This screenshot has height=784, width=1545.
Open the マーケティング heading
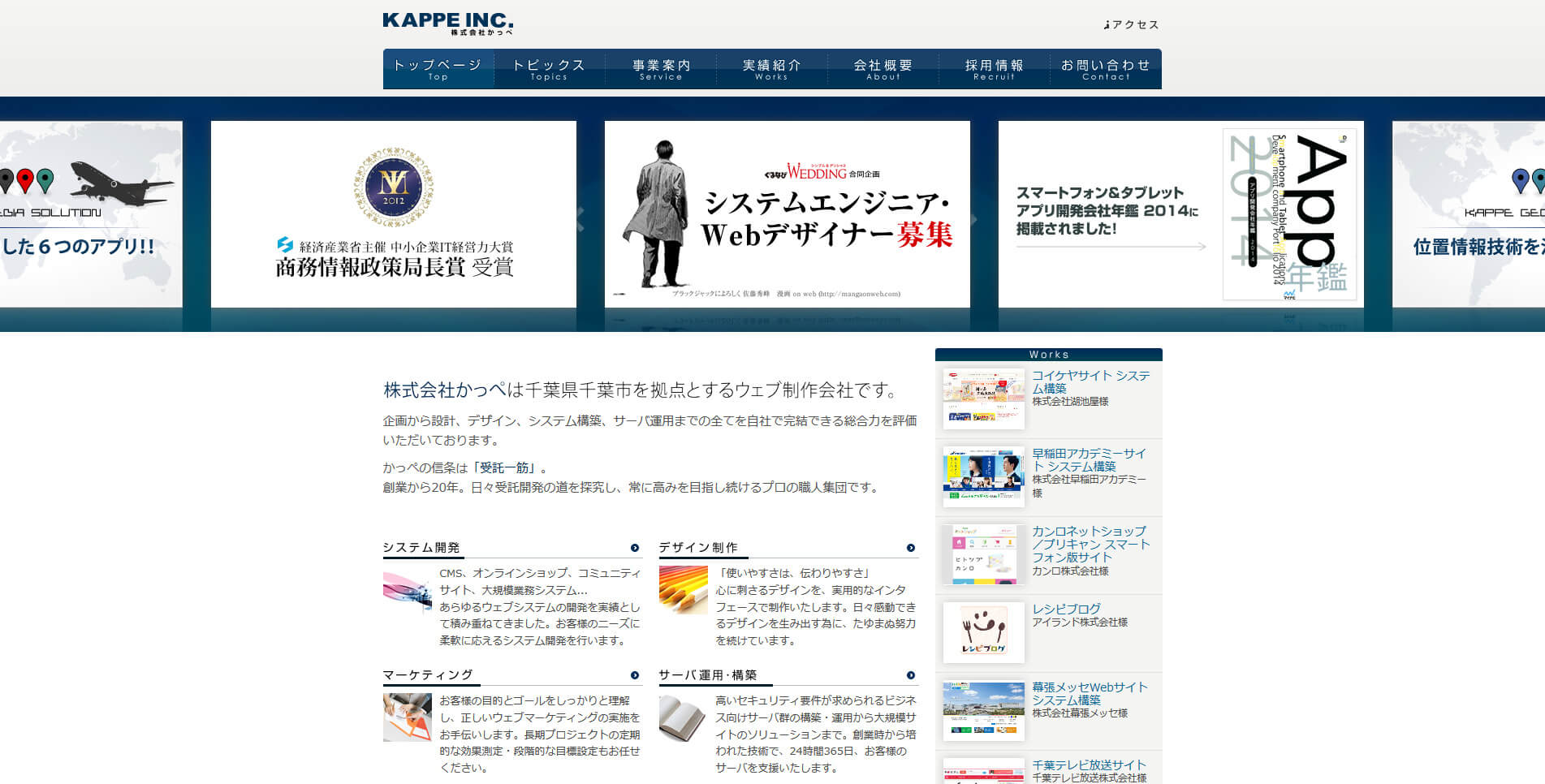pos(428,675)
